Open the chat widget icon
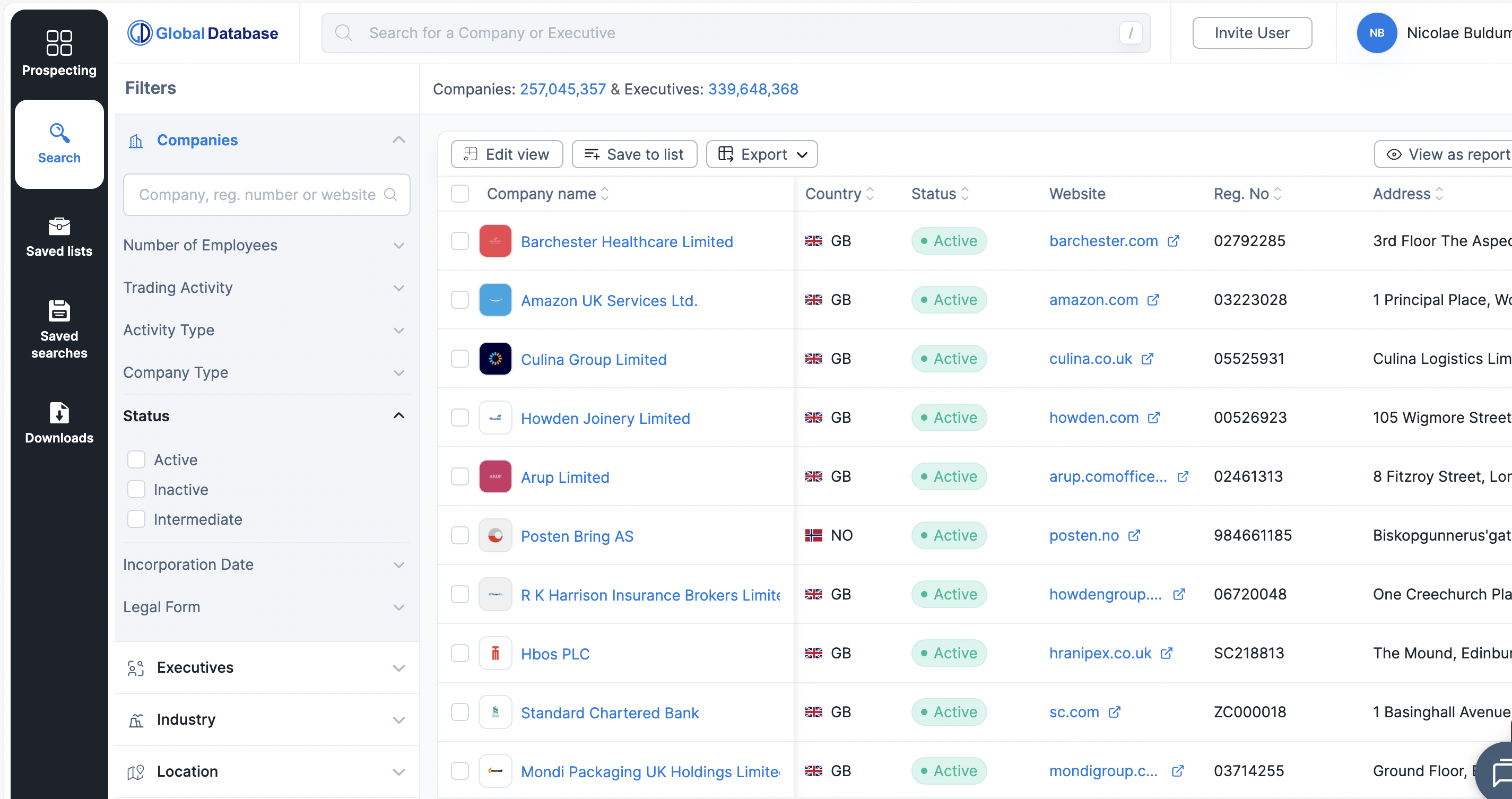The image size is (1512, 799). point(1500,772)
